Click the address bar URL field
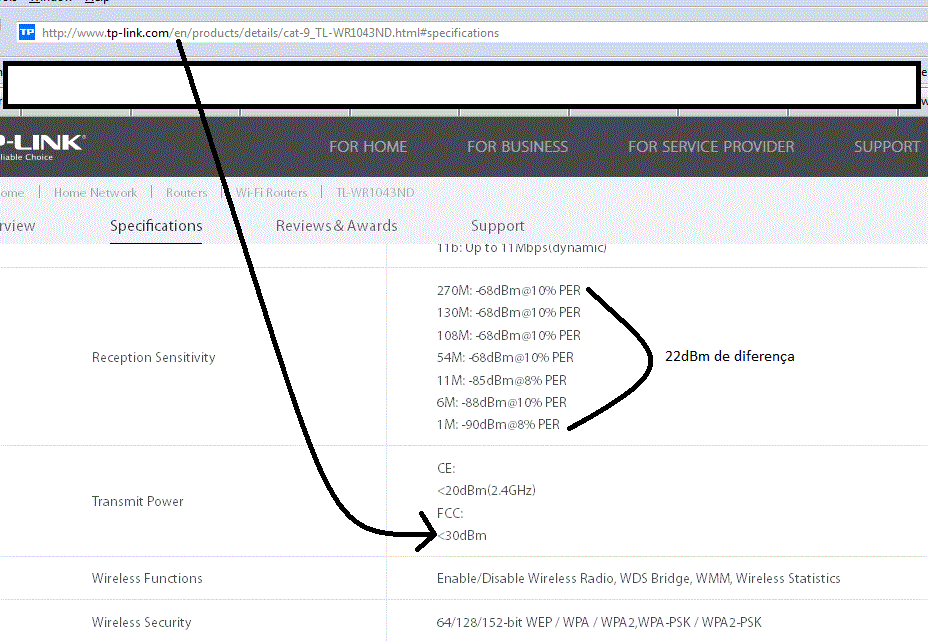The height and width of the screenshot is (642, 928). coord(473,33)
